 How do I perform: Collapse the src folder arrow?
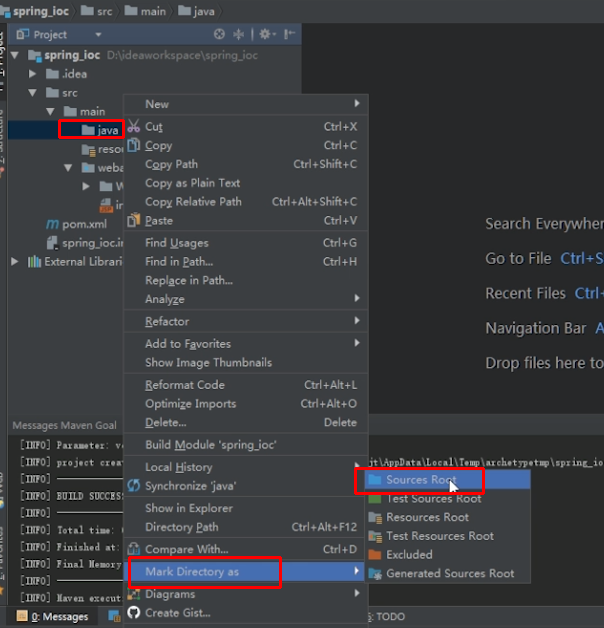(x=32, y=93)
